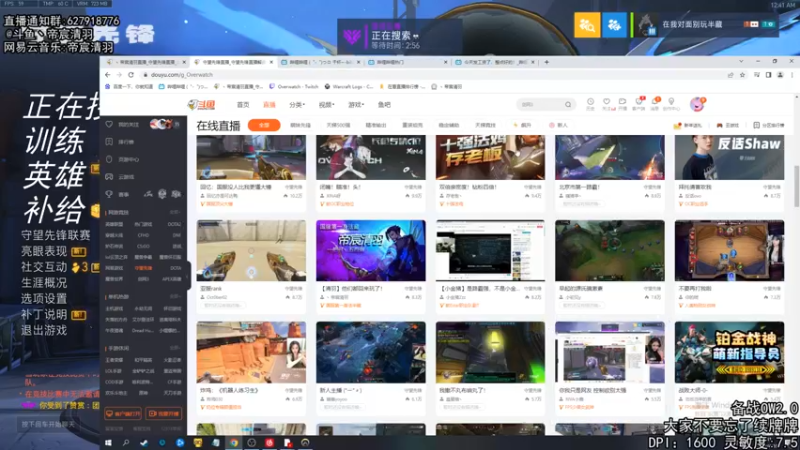Viewport: 800px width, 450px height.
Task: Open the 十强法鸡 存老板 stream thumbnail
Action: [x=490, y=157]
